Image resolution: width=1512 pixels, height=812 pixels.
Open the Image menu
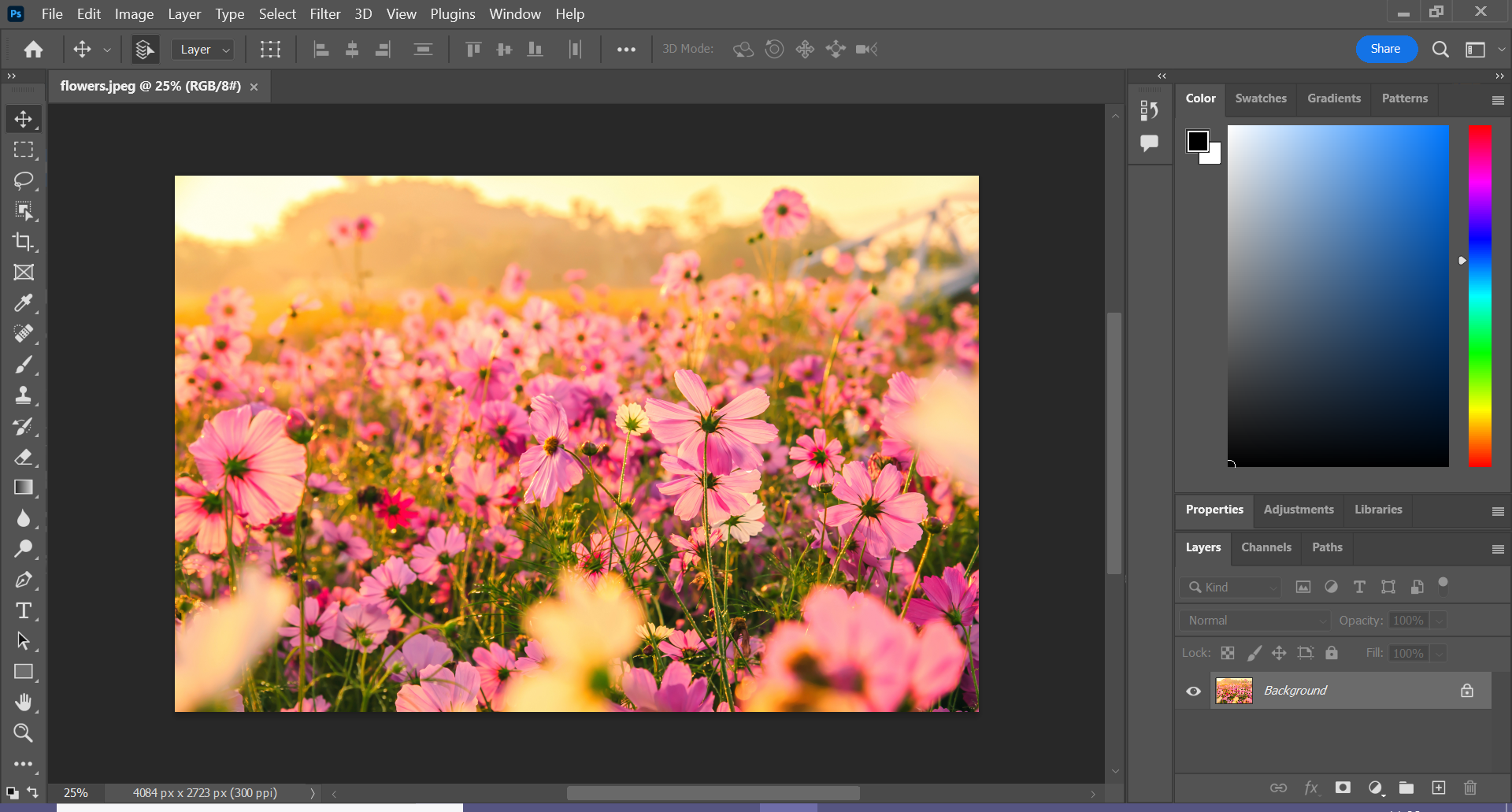[x=134, y=14]
